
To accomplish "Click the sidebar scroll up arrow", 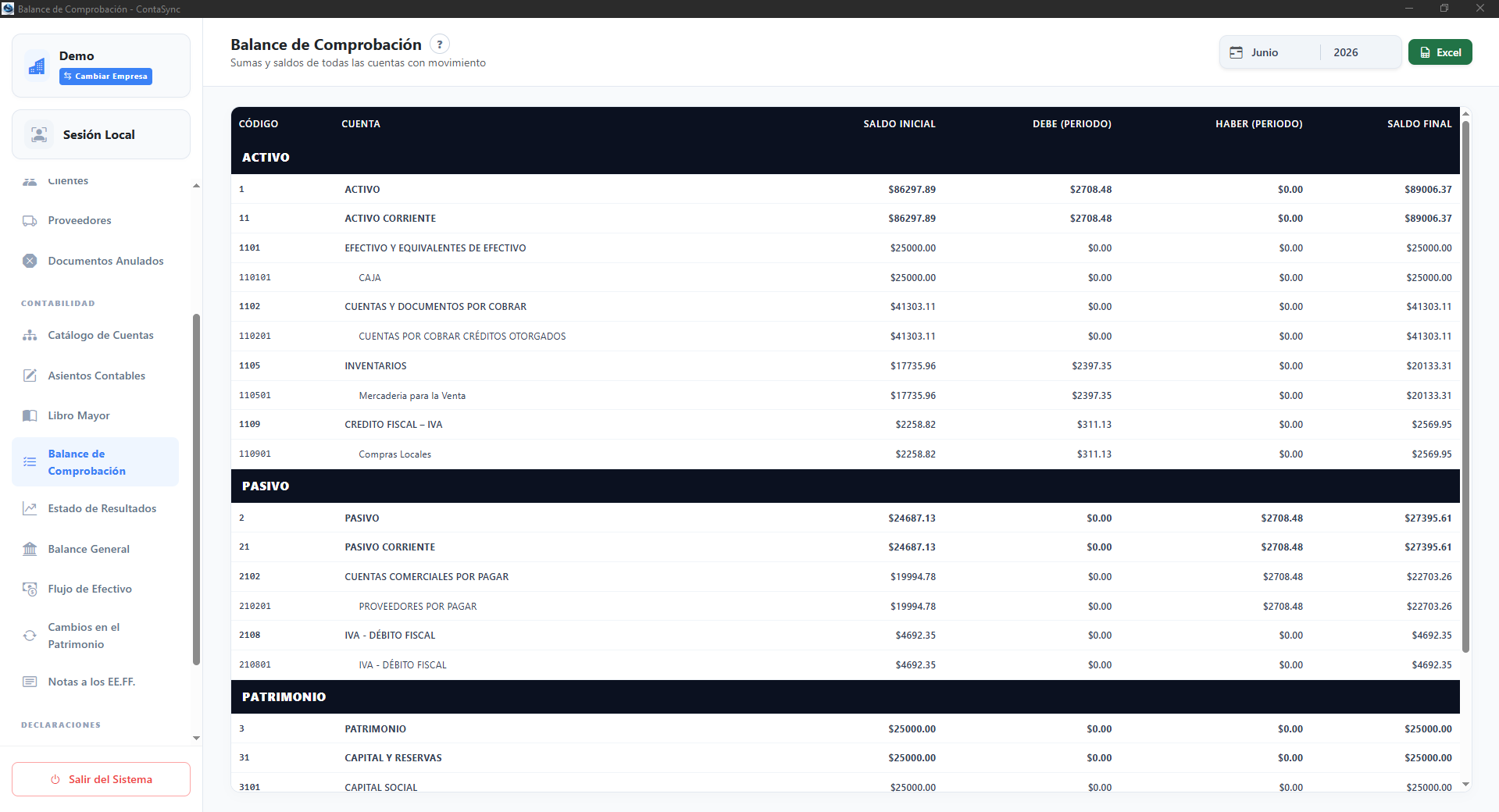I will pos(196,186).
